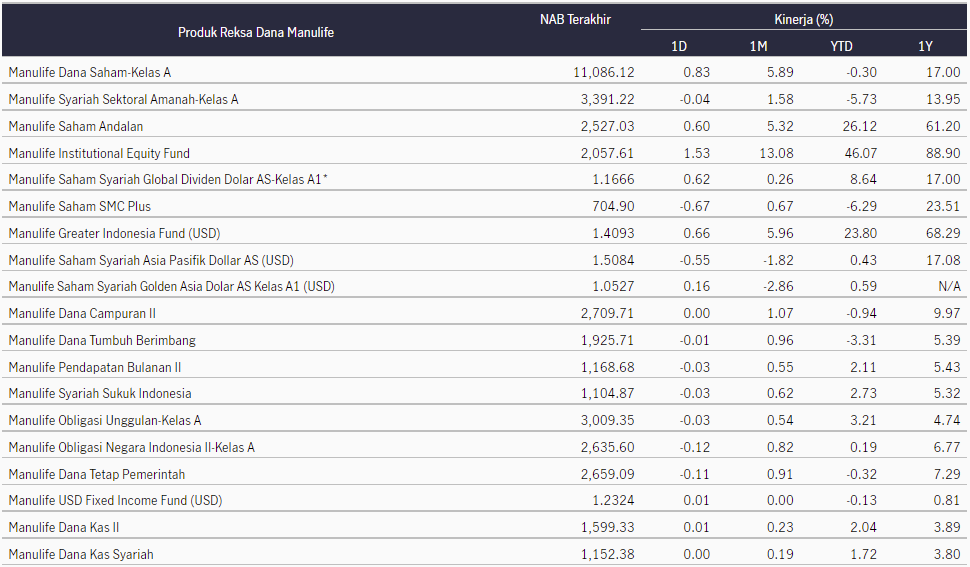970x567 pixels.
Task: Click the YTD performance column header
Action: pos(841,46)
